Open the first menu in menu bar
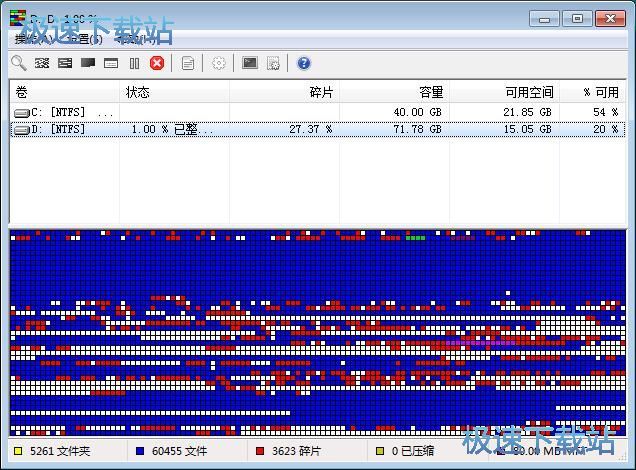 (30, 39)
